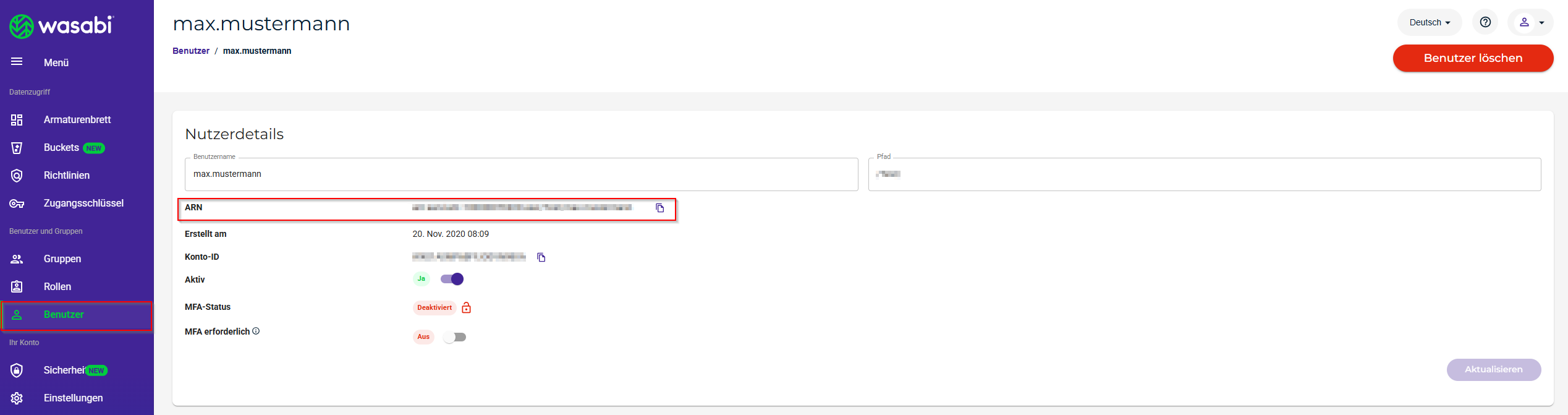Copy the ARN value with copy icon
Image resolution: width=1568 pixels, height=415 pixels.
[659, 208]
